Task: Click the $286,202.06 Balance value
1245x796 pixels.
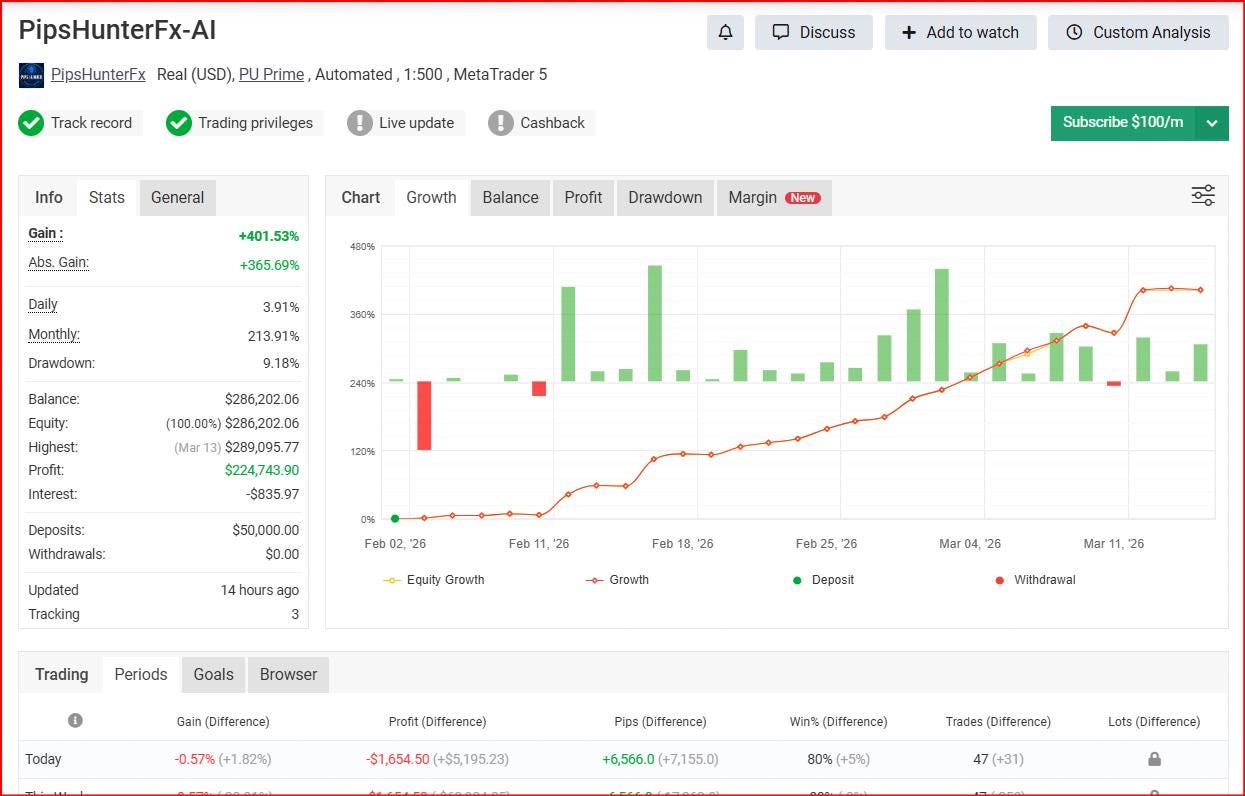Action: click(x=262, y=399)
